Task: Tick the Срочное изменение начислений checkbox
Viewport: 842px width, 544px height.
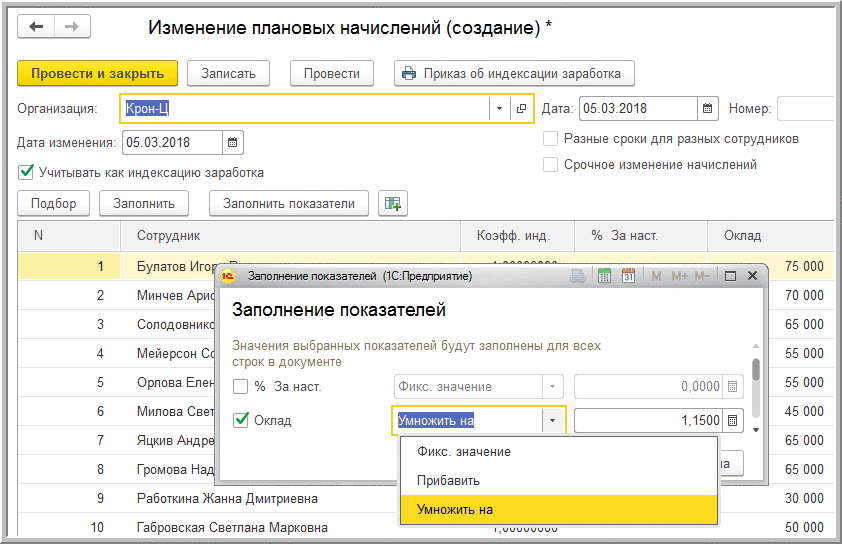Action: tap(550, 164)
